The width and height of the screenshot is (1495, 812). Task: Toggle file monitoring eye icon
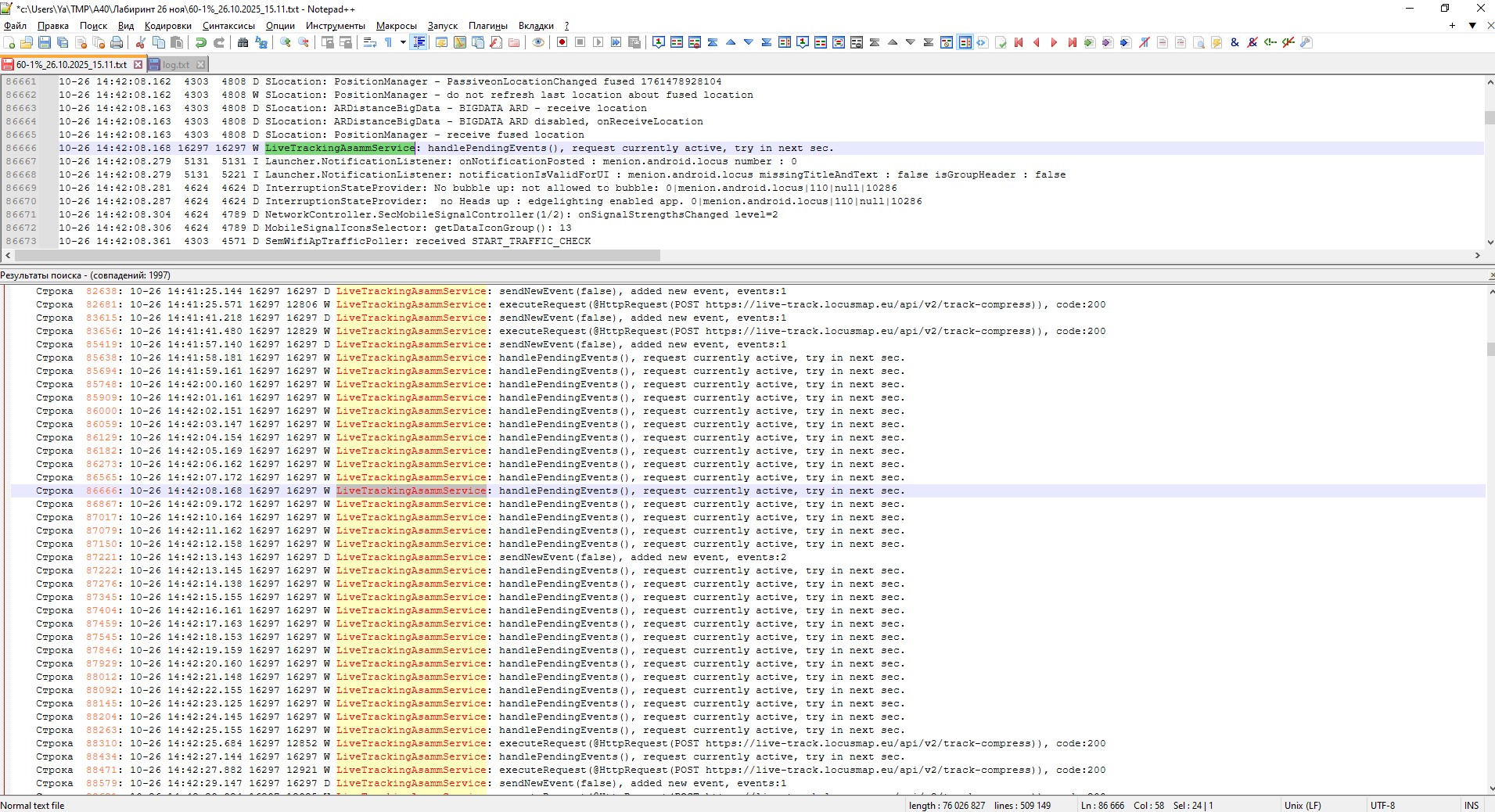537,42
